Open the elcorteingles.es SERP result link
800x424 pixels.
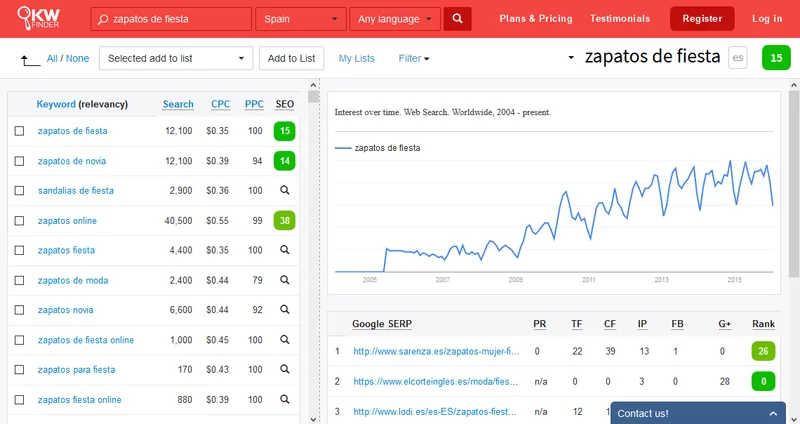coord(436,381)
